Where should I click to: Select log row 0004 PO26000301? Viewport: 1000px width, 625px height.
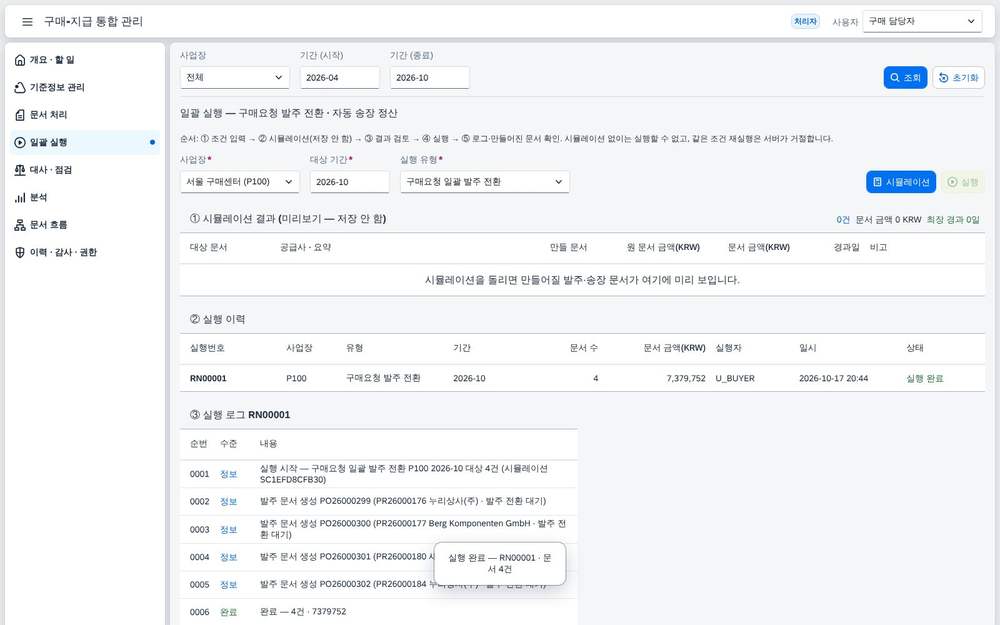pos(379,557)
